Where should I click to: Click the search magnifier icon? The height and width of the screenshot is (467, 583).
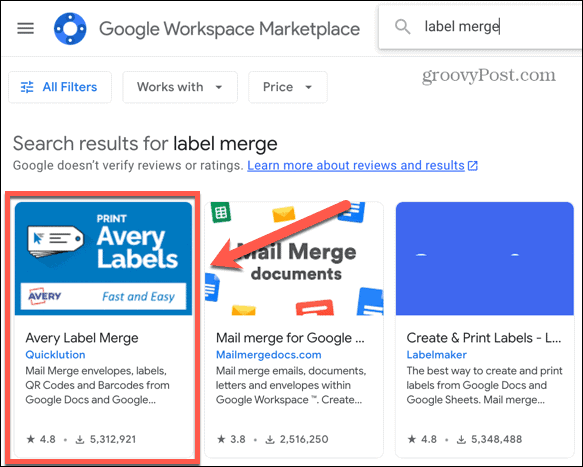click(402, 27)
